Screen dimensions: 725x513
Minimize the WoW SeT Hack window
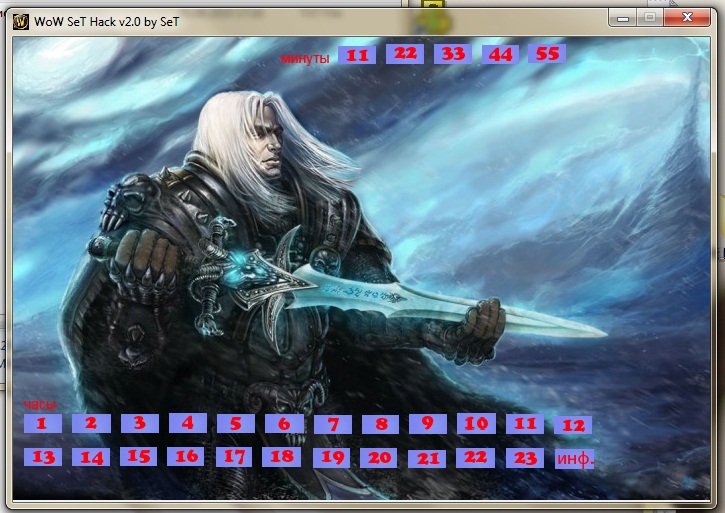(623, 18)
